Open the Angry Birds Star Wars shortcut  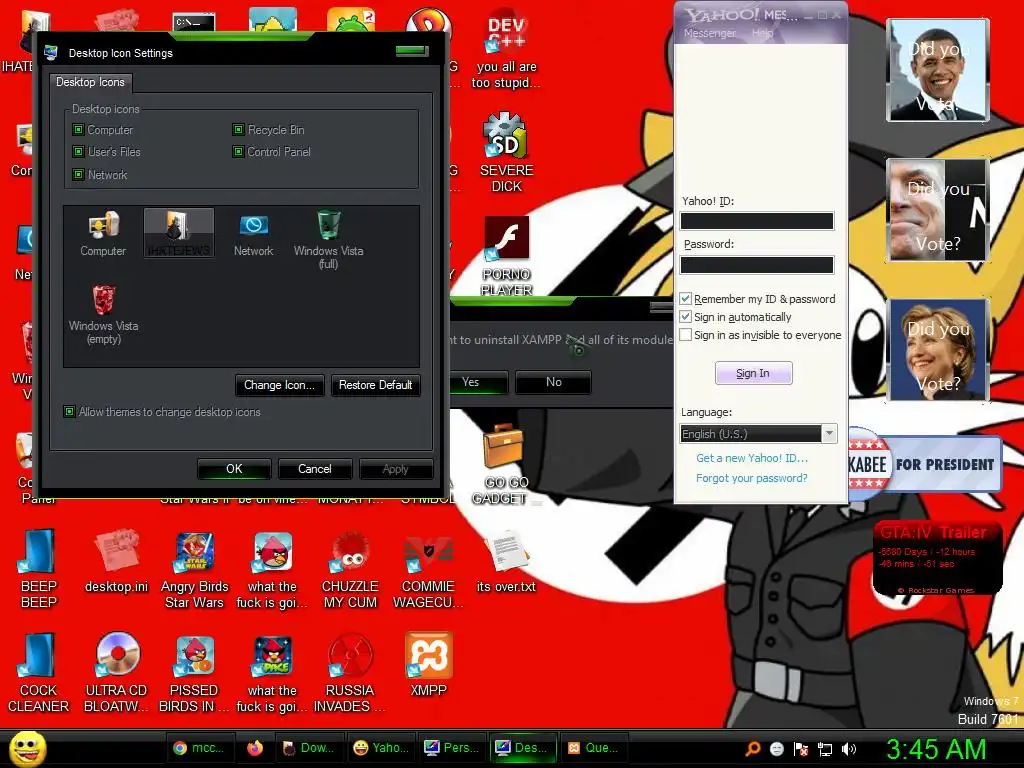click(194, 571)
